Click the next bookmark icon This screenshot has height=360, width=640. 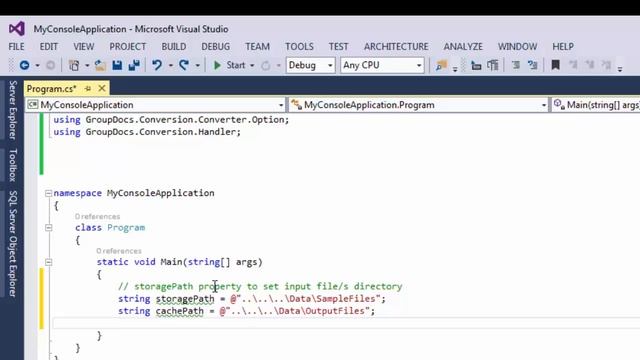click(x=590, y=65)
